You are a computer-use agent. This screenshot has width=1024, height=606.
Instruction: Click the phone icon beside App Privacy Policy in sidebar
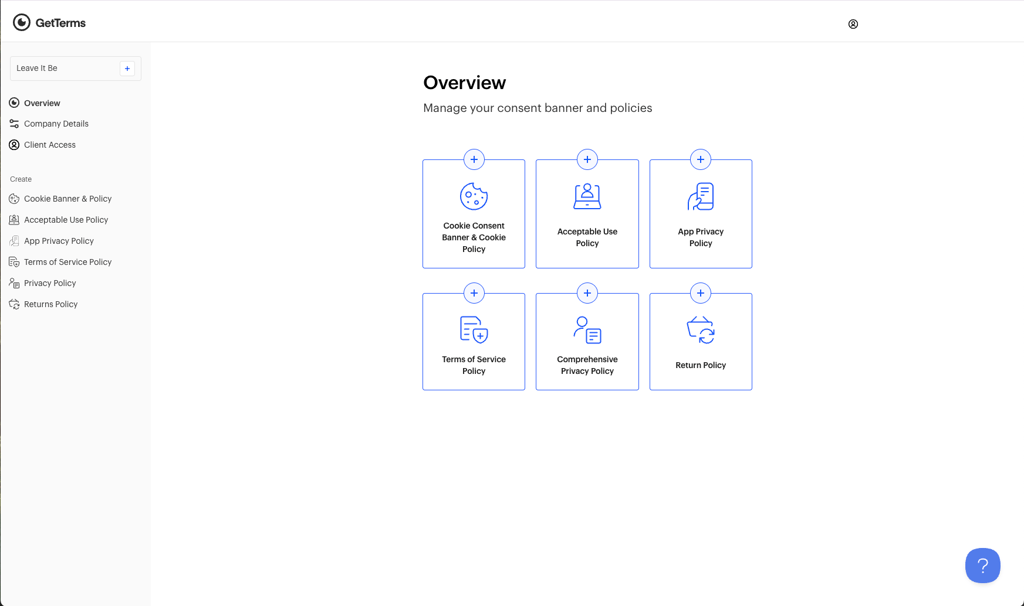(14, 241)
